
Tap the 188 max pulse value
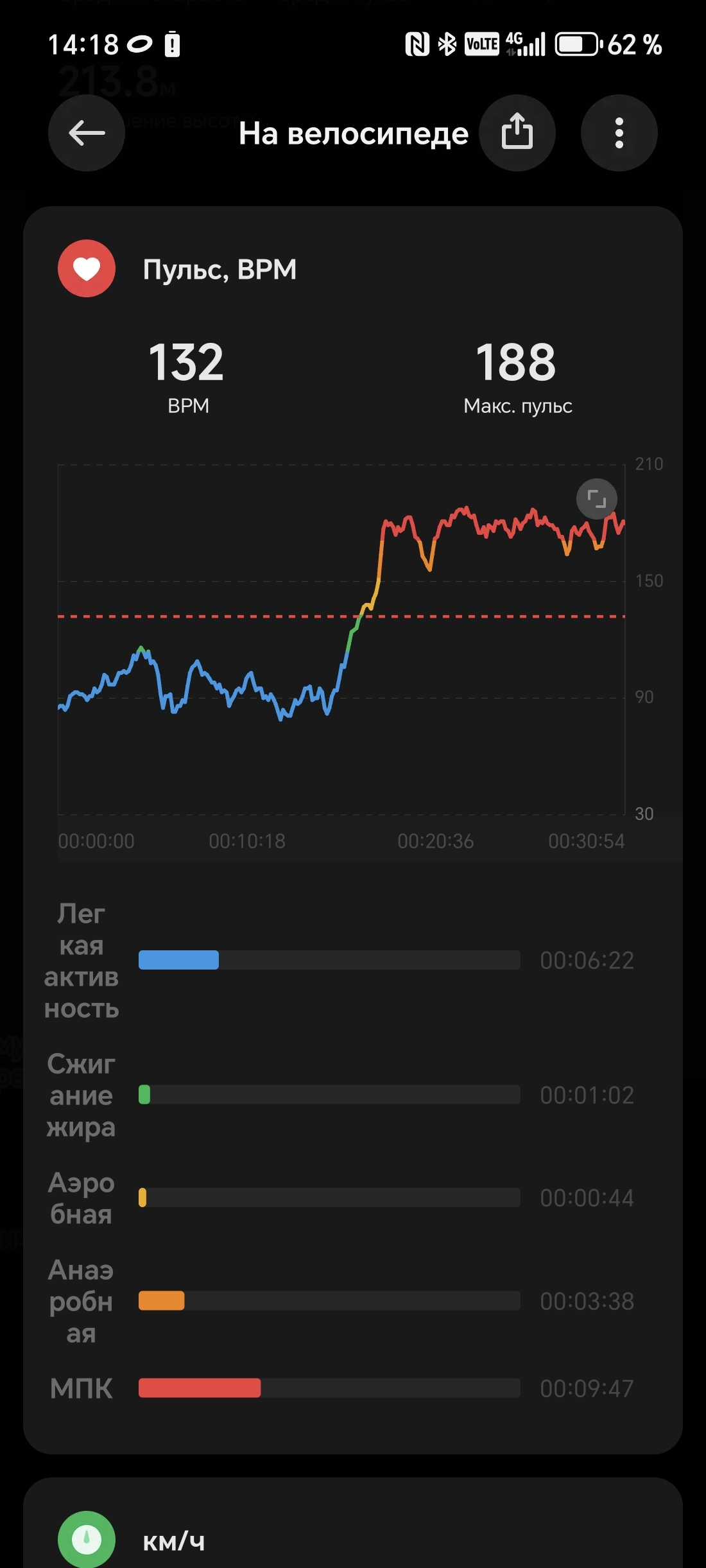click(516, 362)
